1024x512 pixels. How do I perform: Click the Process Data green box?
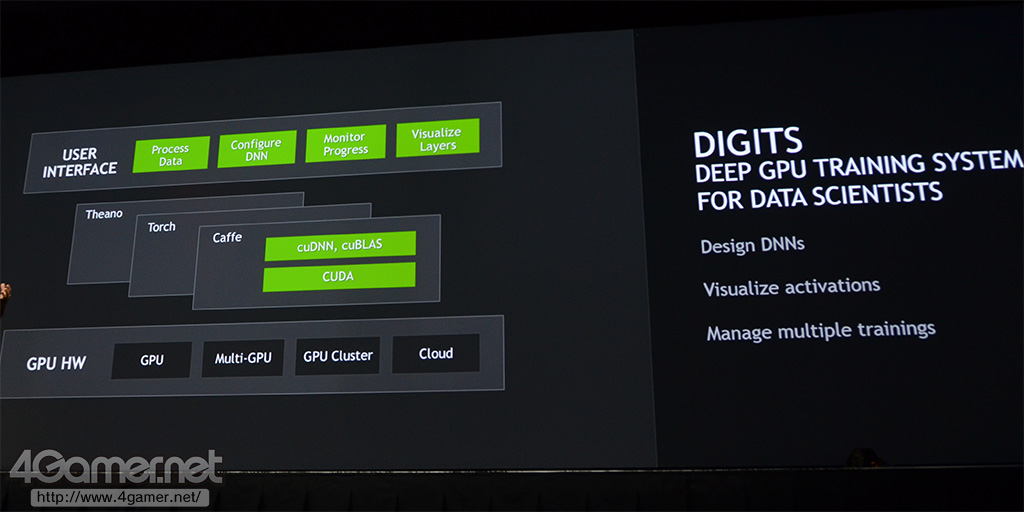pyautogui.click(x=170, y=155)
